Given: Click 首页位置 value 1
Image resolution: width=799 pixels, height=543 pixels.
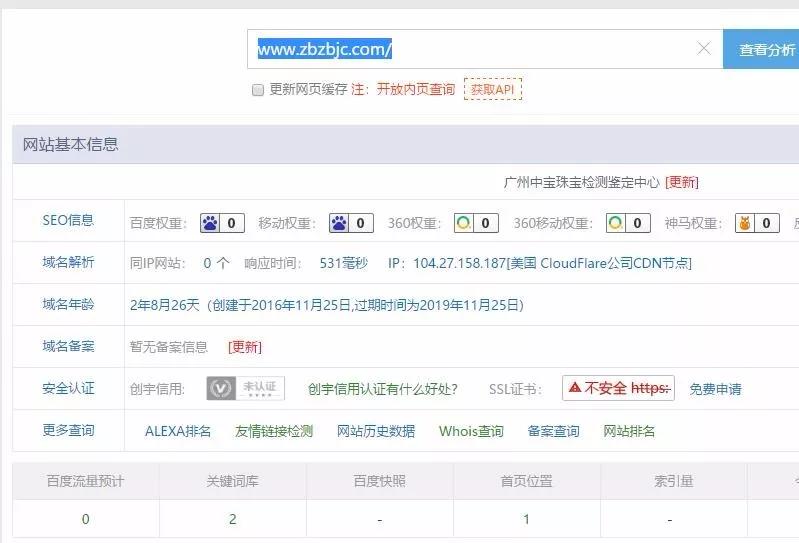Looking at the screenshot, I should point(526,519).
